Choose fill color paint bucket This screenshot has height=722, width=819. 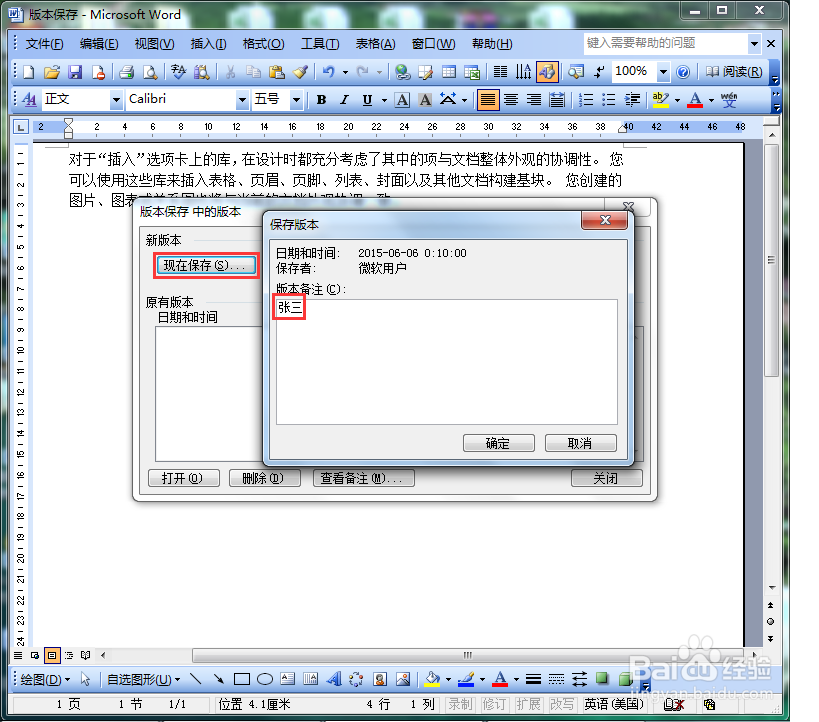click(x=432, y=679)
